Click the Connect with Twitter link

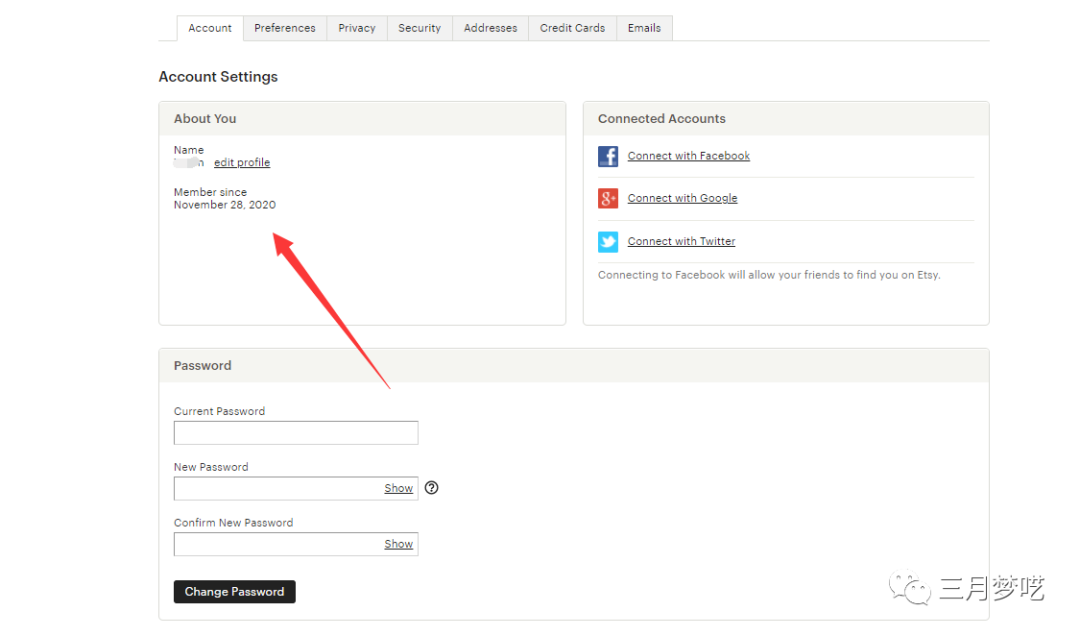681,242
